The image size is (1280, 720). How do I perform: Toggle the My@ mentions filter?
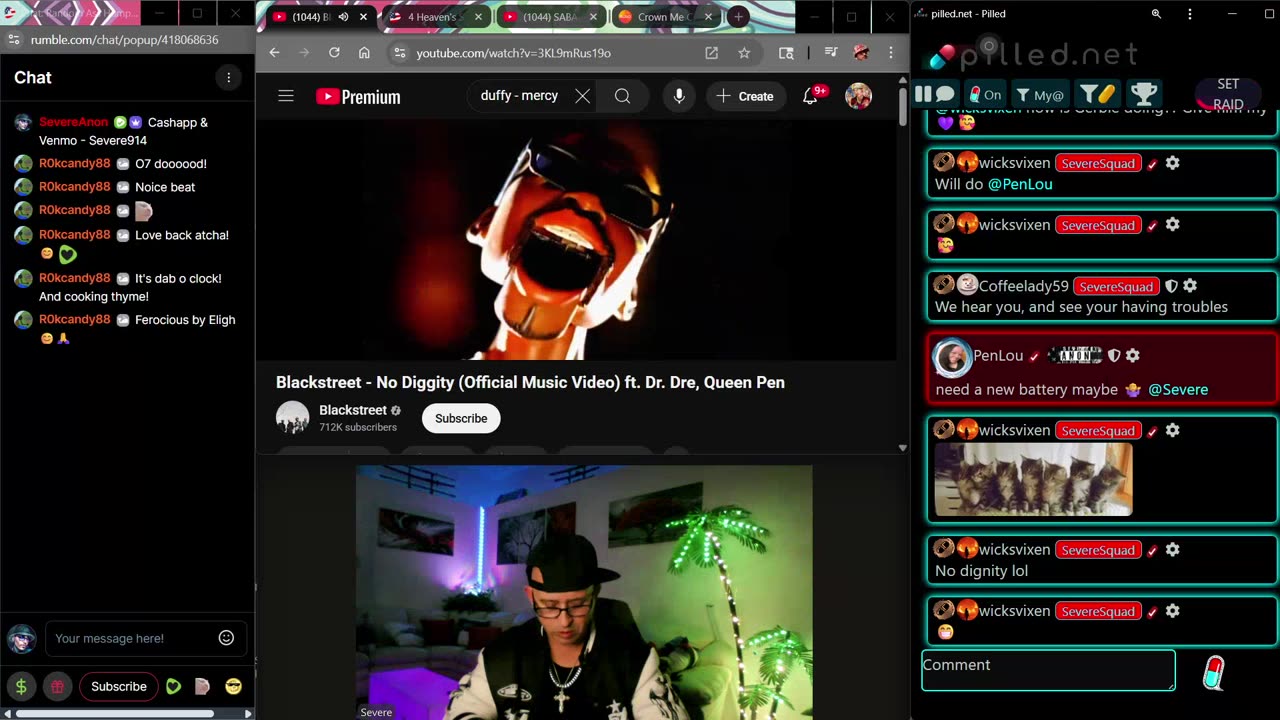tap(1040, 95)
